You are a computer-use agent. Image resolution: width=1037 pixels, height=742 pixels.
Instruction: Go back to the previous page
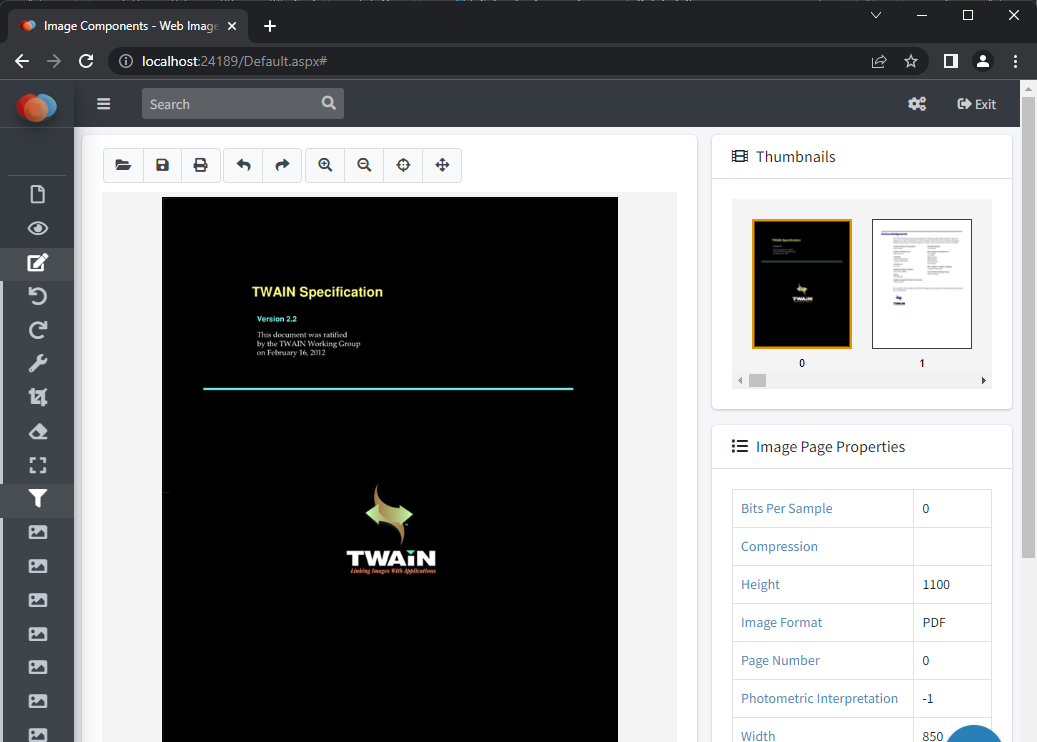22,62
